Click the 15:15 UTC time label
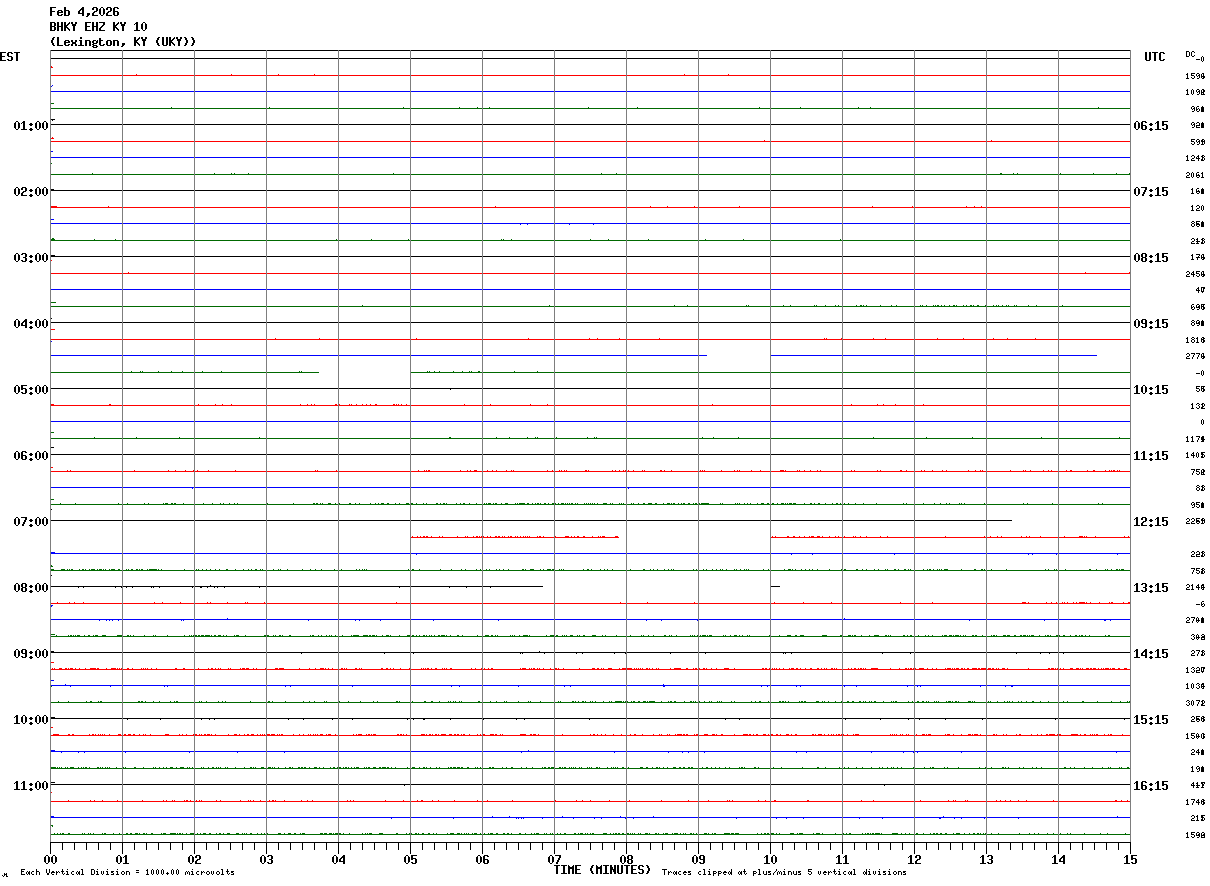The width and height of the screenshot is (1210, 886). [1151, 720]
